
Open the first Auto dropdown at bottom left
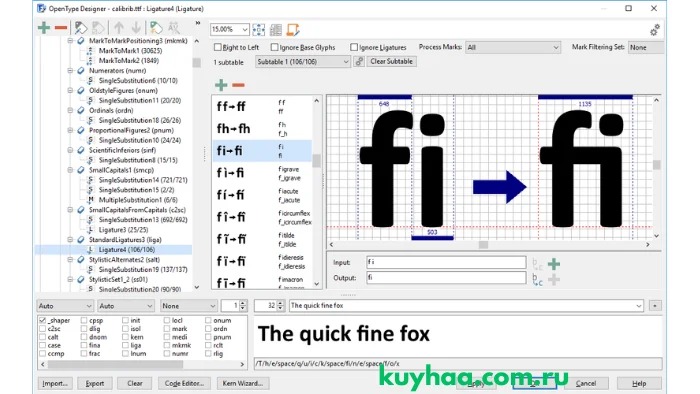pos(65,306)
